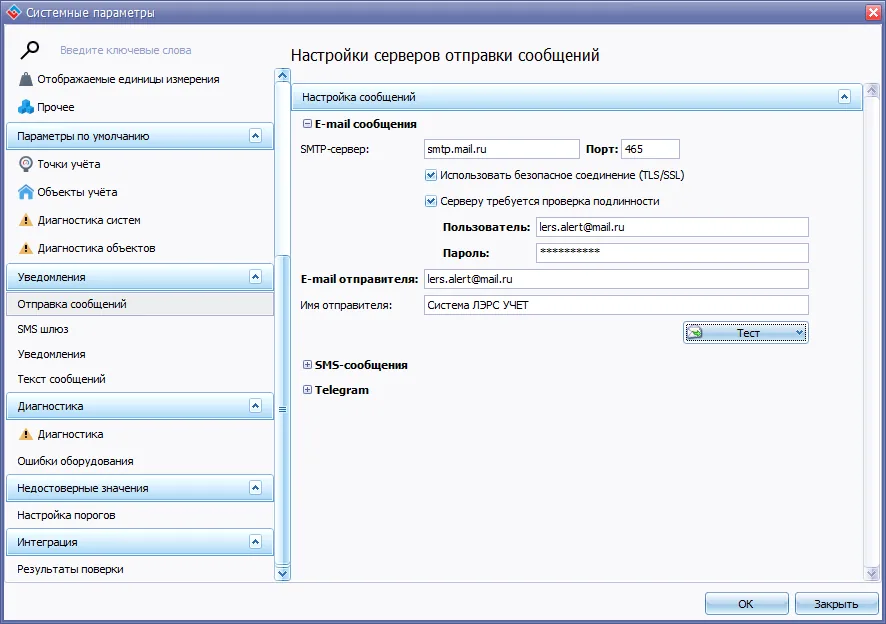Open the SMS шлюз settings page

[43, 329]
